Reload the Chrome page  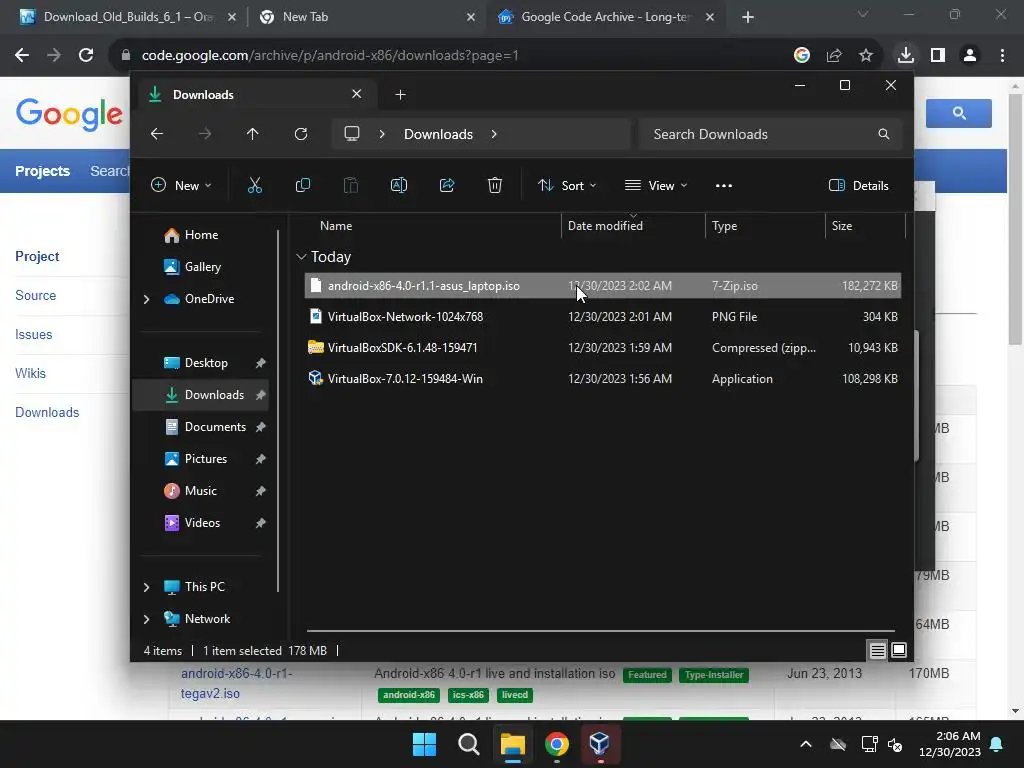click(86, 55)
